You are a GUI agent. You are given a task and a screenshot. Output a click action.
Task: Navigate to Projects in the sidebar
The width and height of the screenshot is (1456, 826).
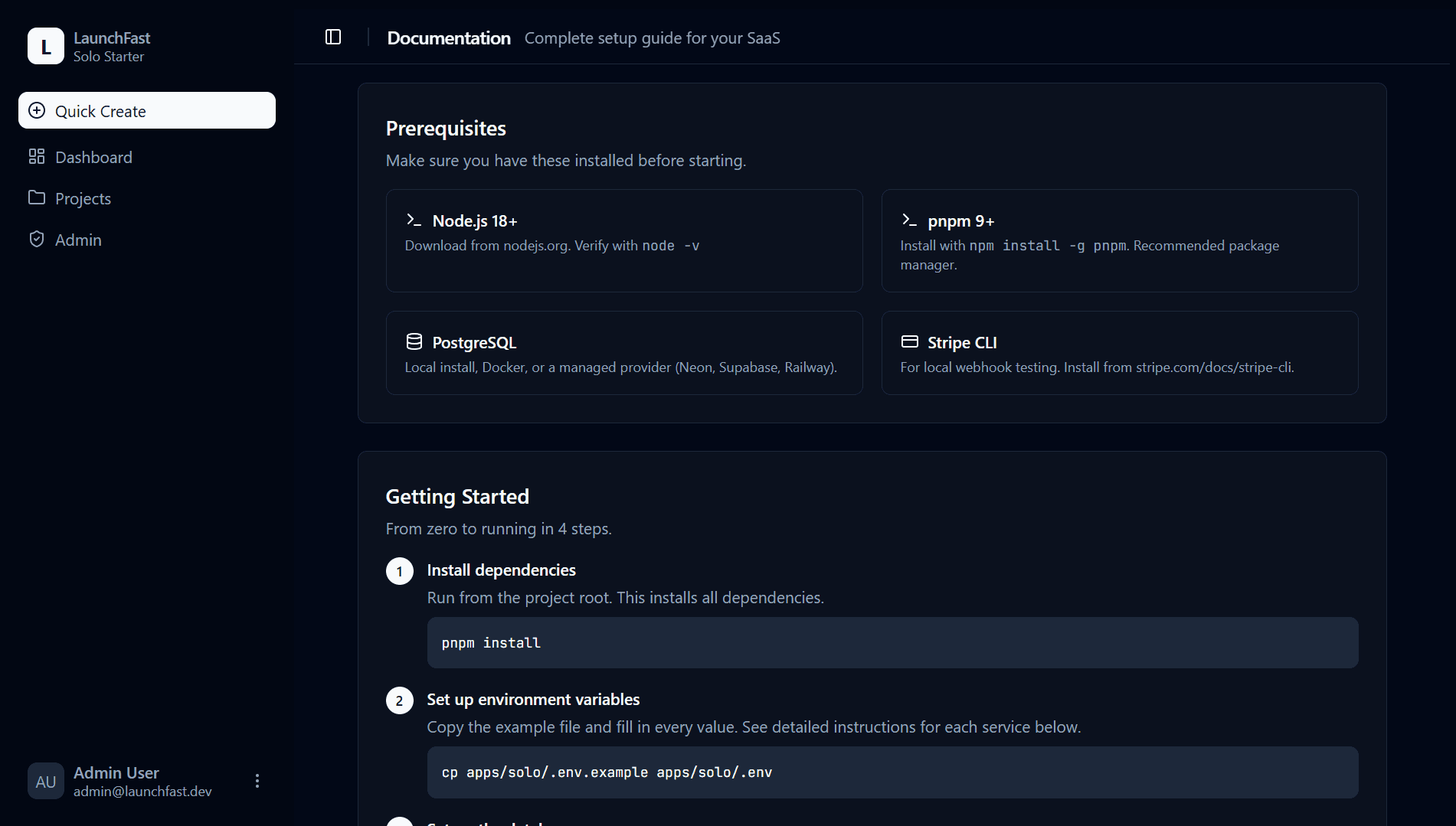[x=82, y=198]
